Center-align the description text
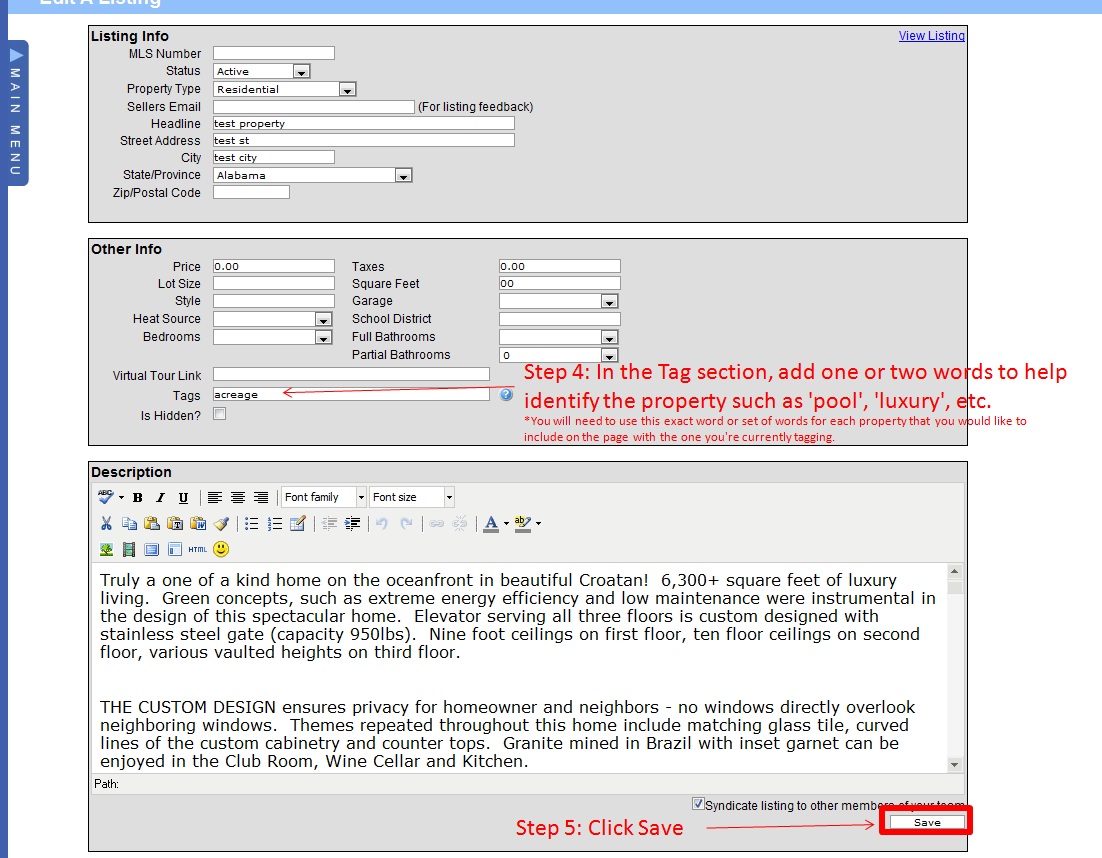Image resolution: width=1102 pixels, height=858 pixels. coord(238,498)
